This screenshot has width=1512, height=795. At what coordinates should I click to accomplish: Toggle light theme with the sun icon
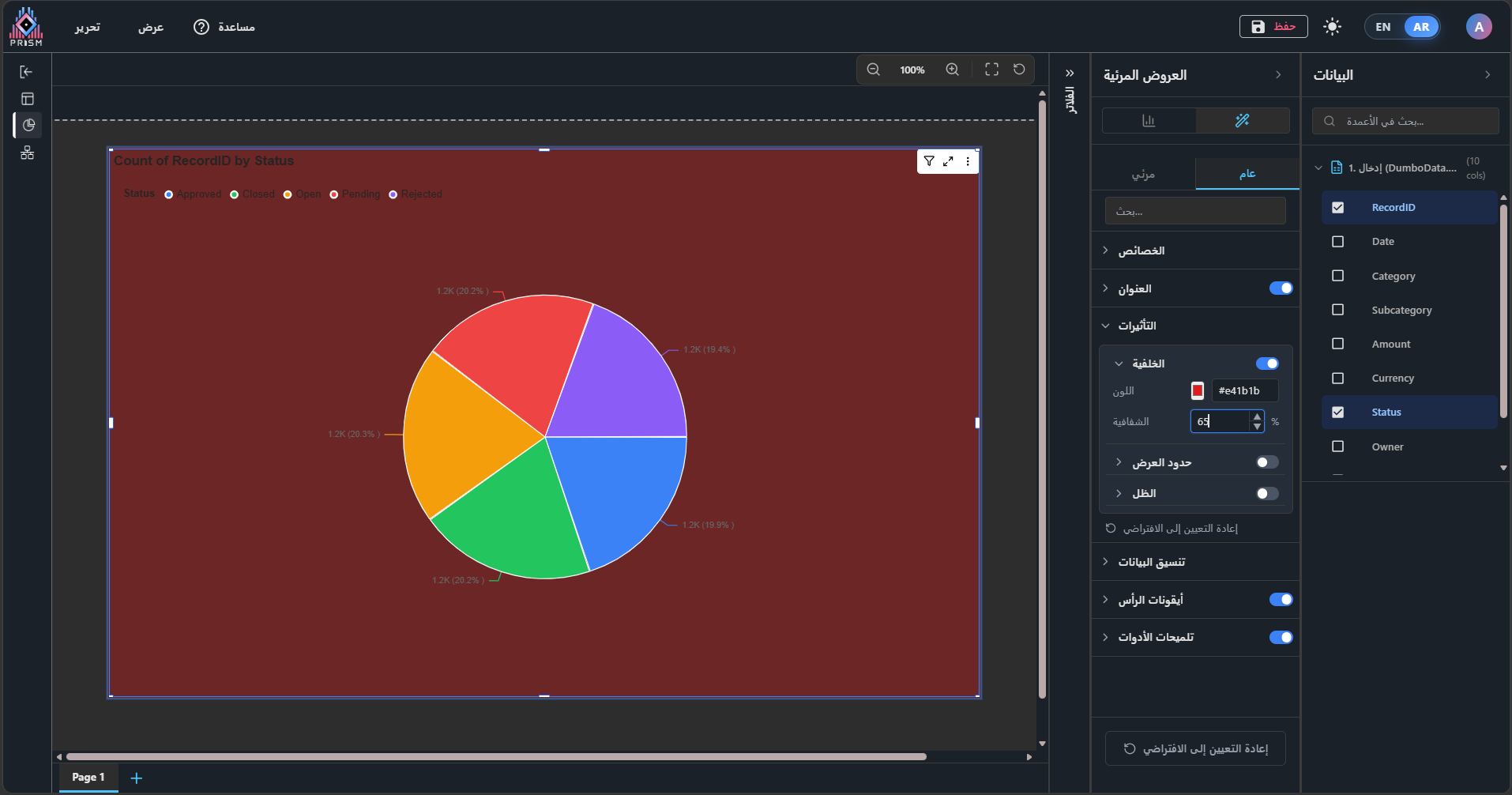tap(1332, 27)
